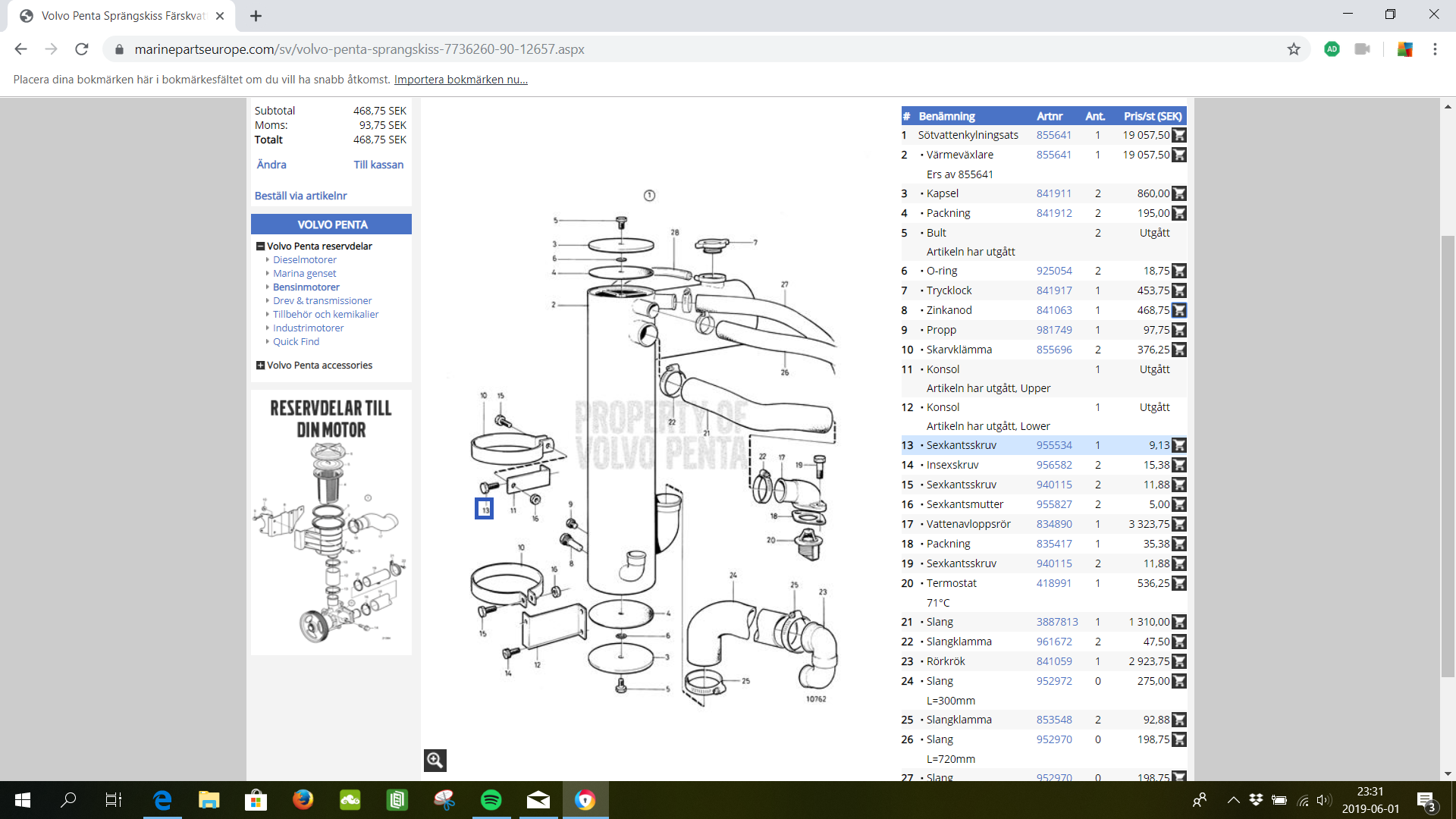
Task: Open part number 3887813 link
Action: [1057, 622]
